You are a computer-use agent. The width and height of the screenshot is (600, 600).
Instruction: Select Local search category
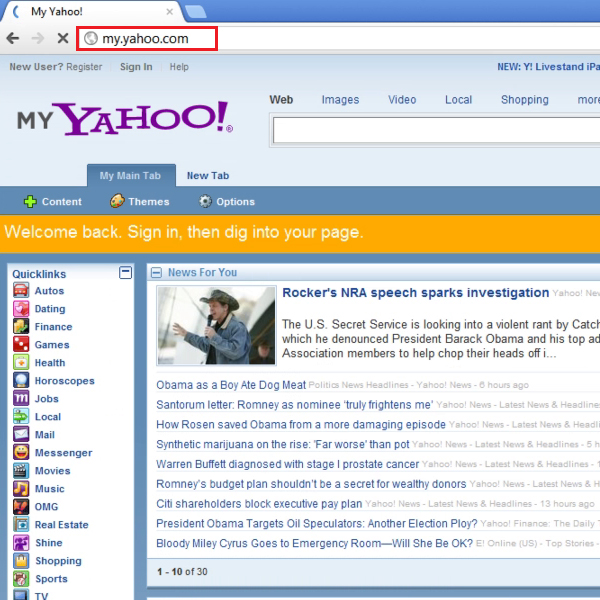coord(458,99)
